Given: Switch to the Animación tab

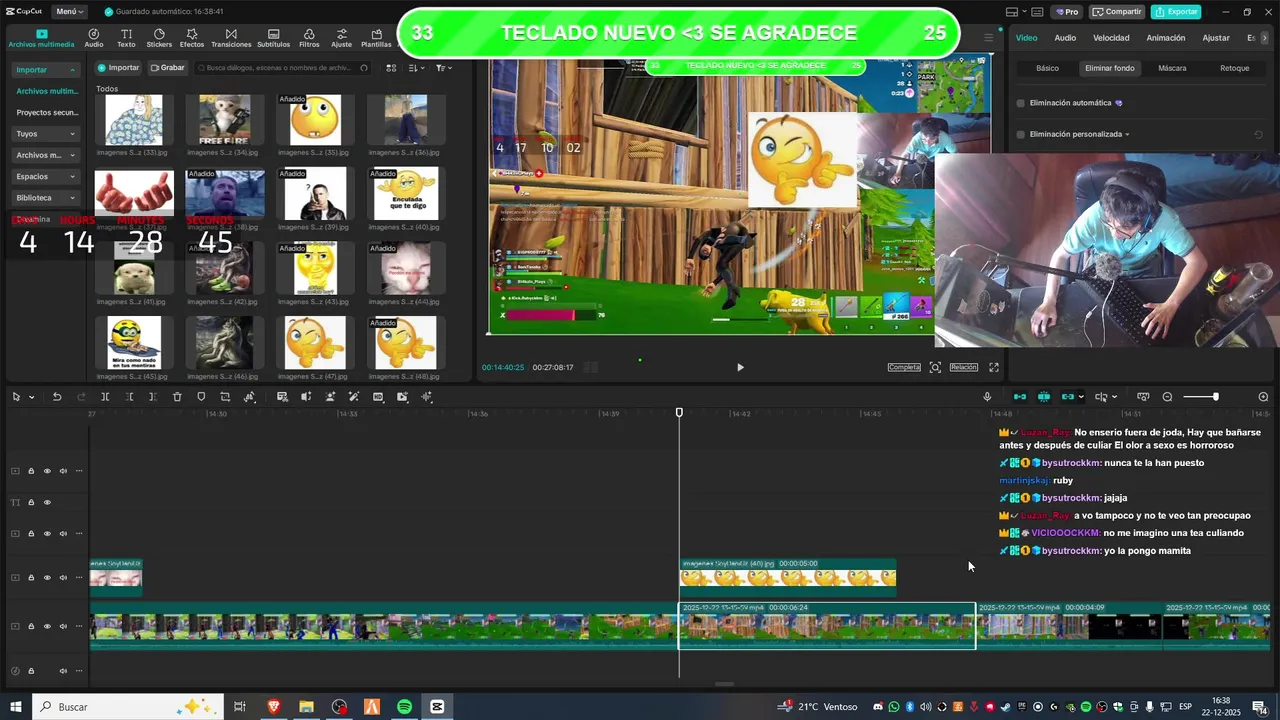Looking at the screenshot, I should pos(1165,38).
